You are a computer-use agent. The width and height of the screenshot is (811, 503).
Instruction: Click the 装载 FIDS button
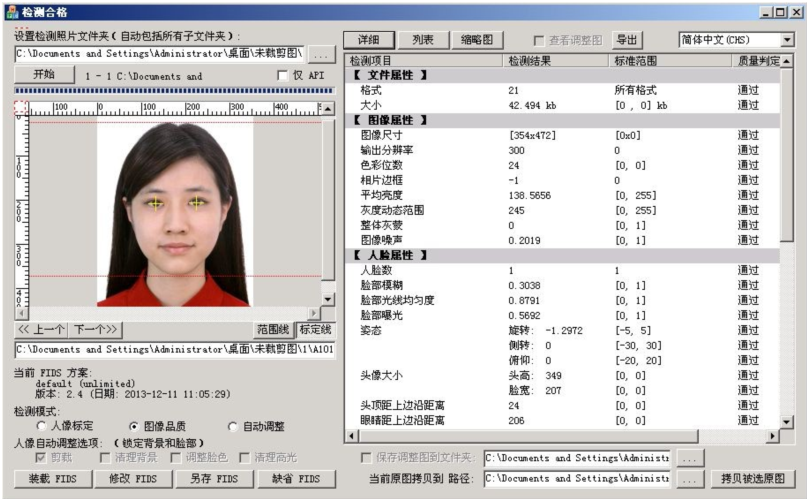click(x=53, y=479)
